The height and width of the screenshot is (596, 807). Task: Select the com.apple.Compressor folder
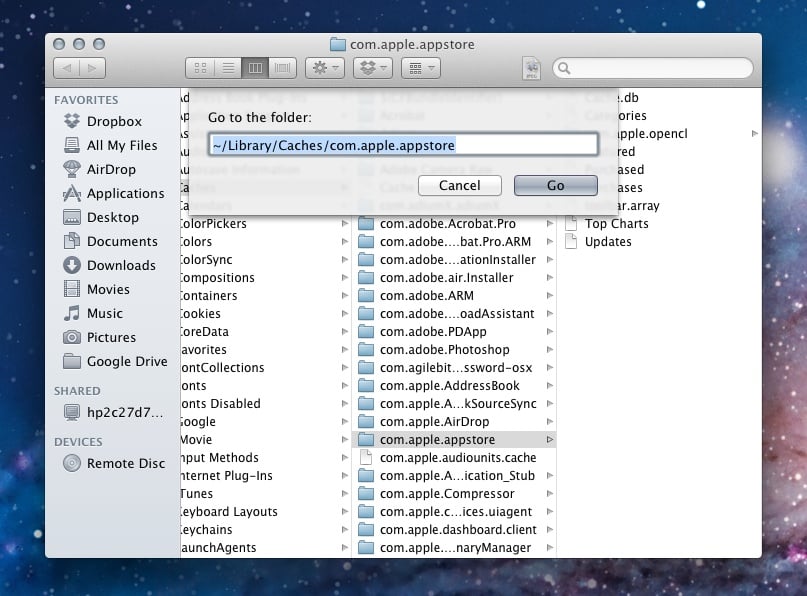(x=454, y=494)
